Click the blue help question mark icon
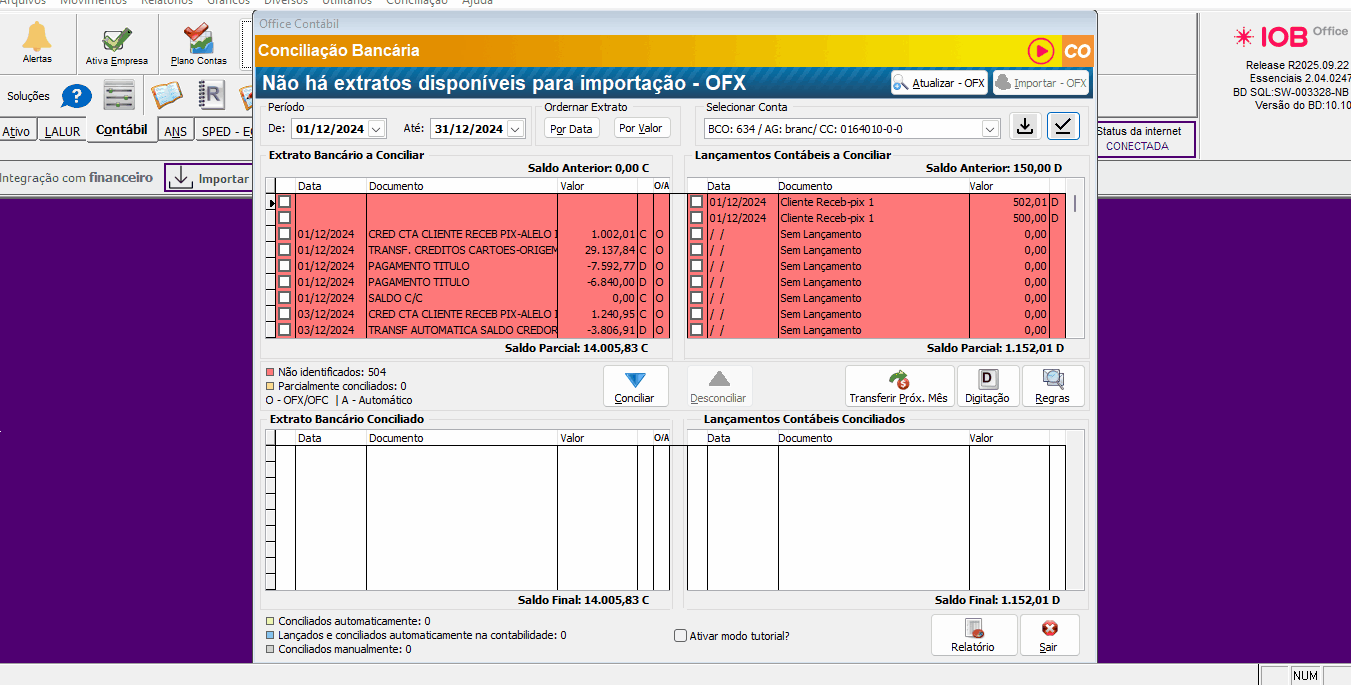Screen dimensions: 1351x685 click(x=77, y=97)
